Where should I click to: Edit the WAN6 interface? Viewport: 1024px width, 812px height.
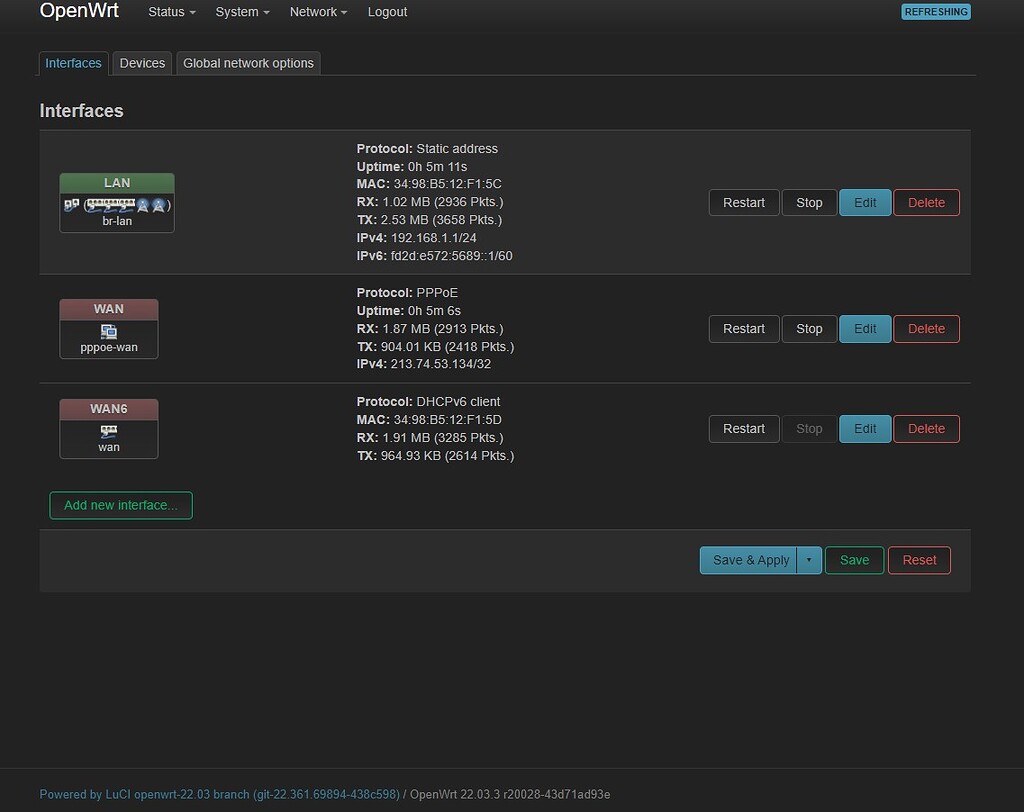865,429
